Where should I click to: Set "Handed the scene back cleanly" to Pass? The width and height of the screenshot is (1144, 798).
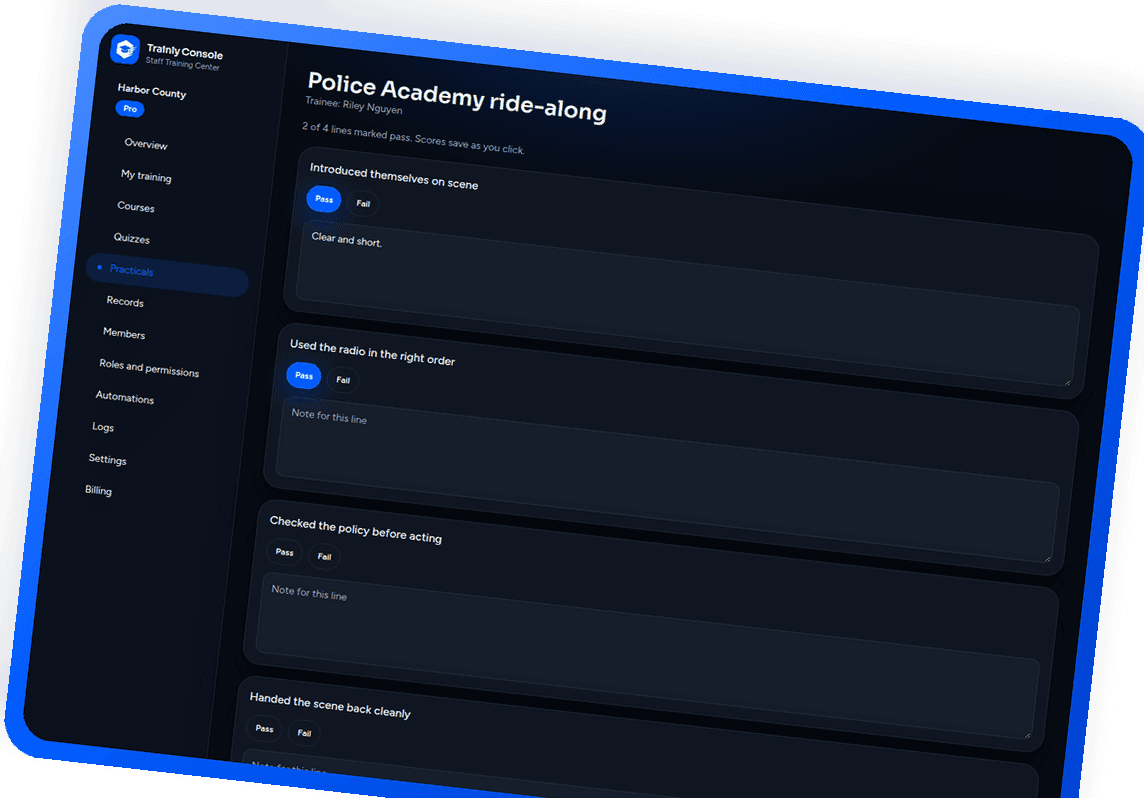264,728
